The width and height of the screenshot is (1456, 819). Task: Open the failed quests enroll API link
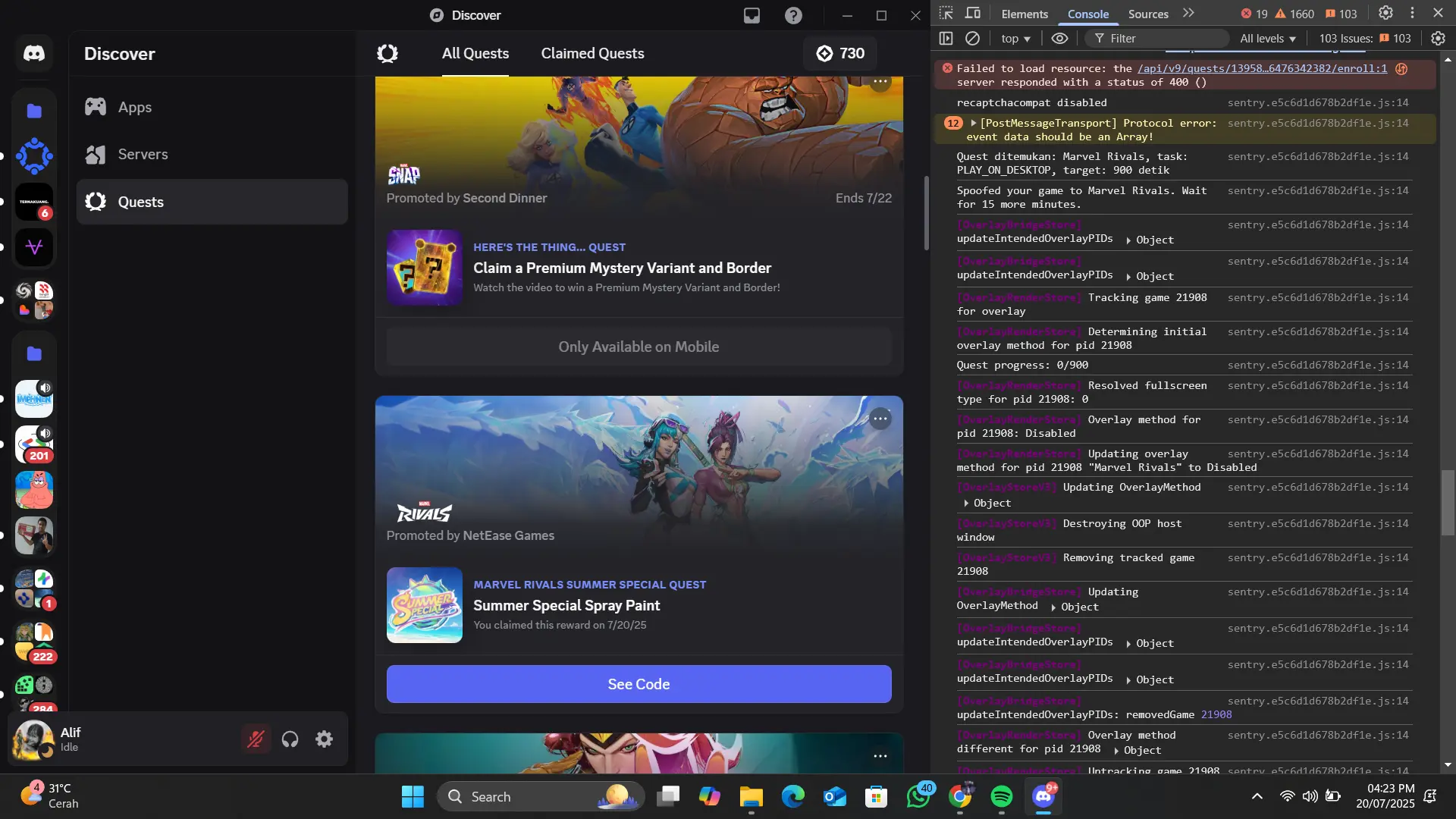point(1262,68)
